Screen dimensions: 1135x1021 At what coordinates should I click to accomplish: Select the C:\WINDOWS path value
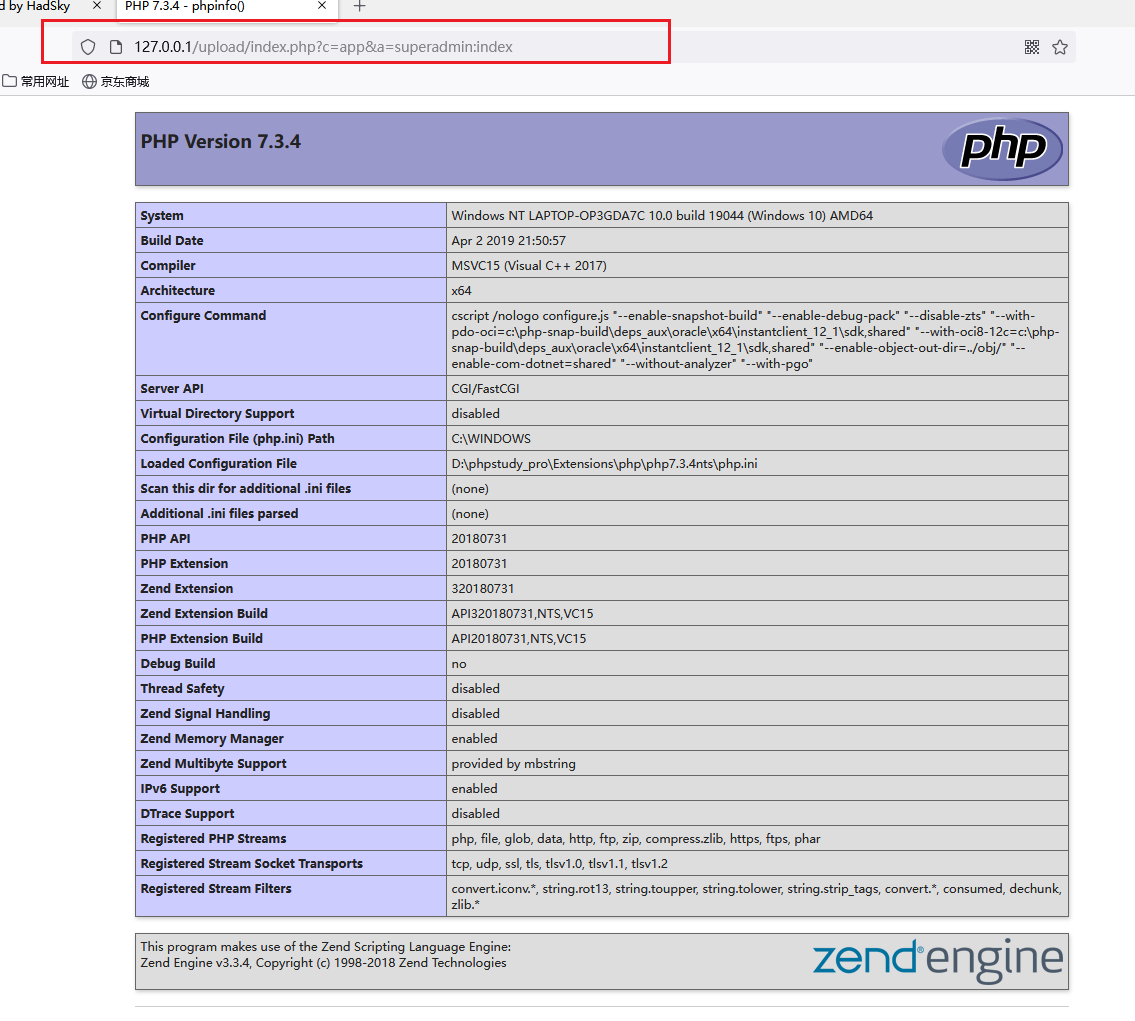(x=491, y=439)
